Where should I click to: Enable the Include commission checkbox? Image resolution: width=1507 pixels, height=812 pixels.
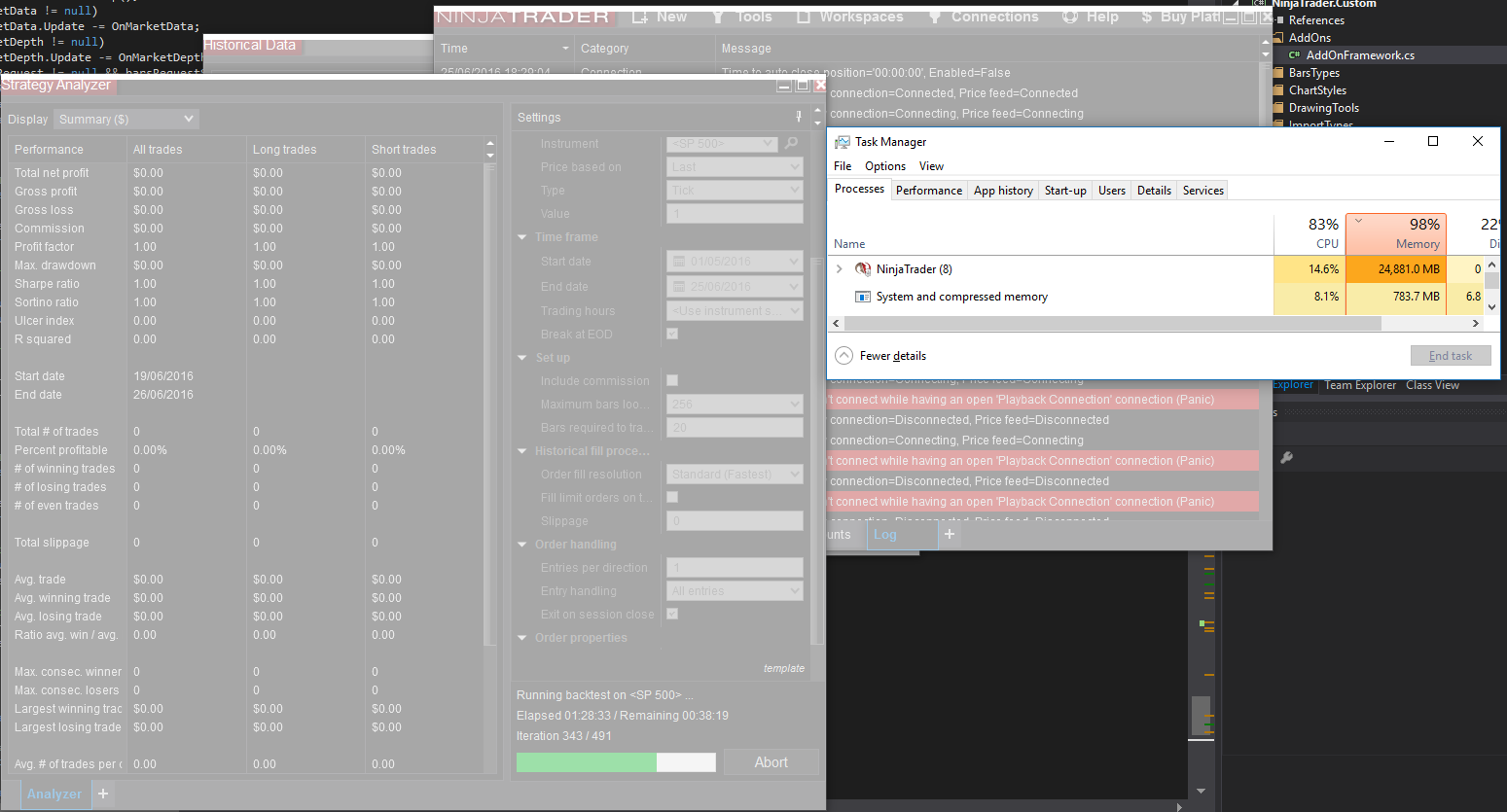click(x=672, y=380)
